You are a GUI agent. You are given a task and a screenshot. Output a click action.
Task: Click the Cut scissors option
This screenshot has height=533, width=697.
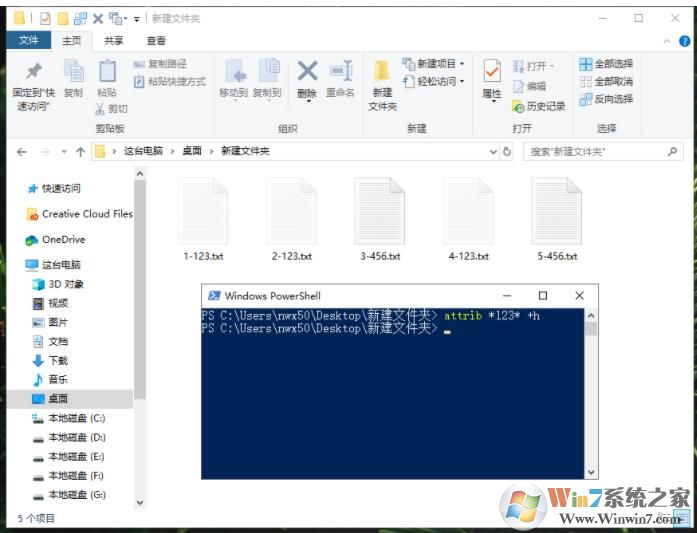click(111, 109)
